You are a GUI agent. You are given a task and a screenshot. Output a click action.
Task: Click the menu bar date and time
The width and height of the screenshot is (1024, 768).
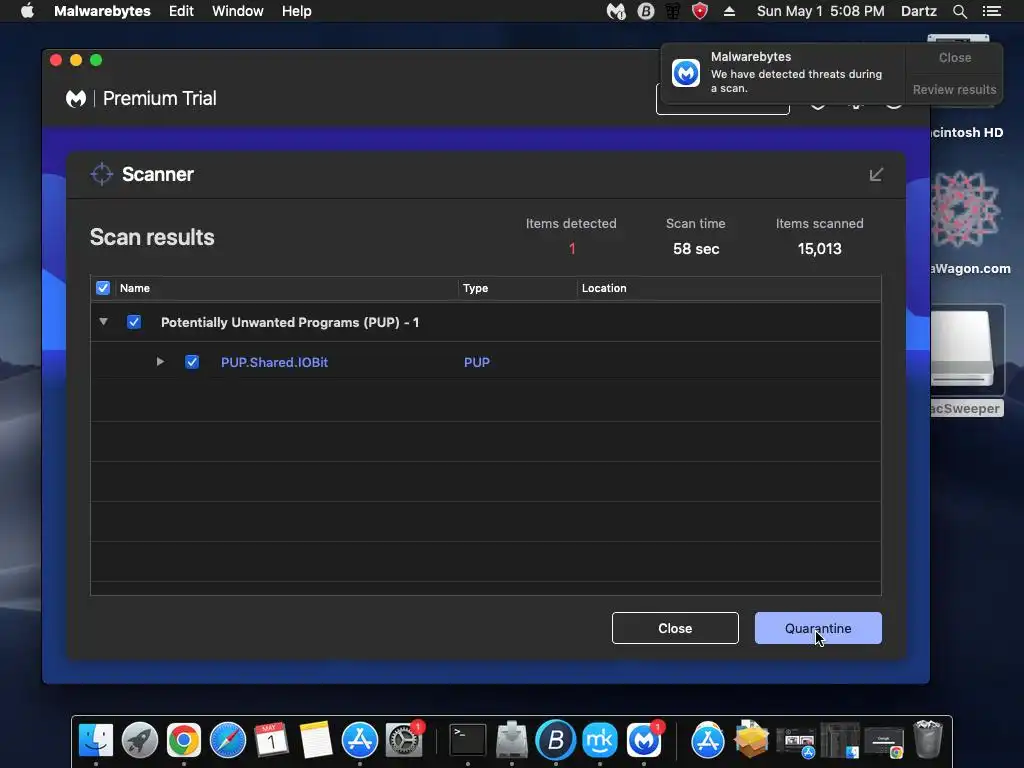click(x=820, y=11)
